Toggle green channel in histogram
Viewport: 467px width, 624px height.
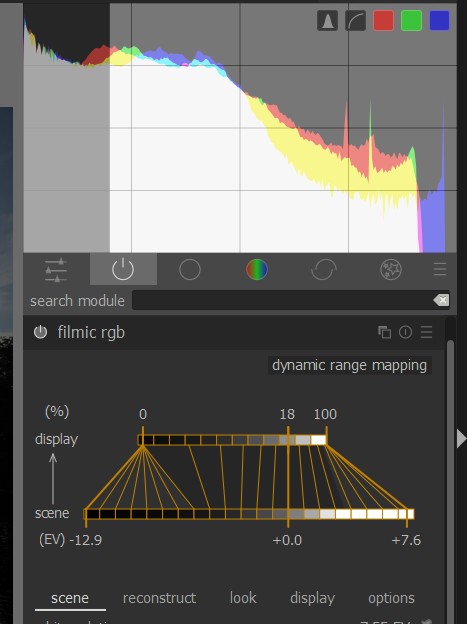(411, 20)
